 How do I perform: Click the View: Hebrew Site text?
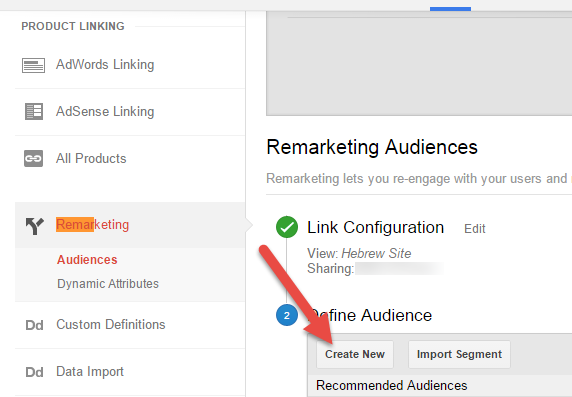coord(359,253)
